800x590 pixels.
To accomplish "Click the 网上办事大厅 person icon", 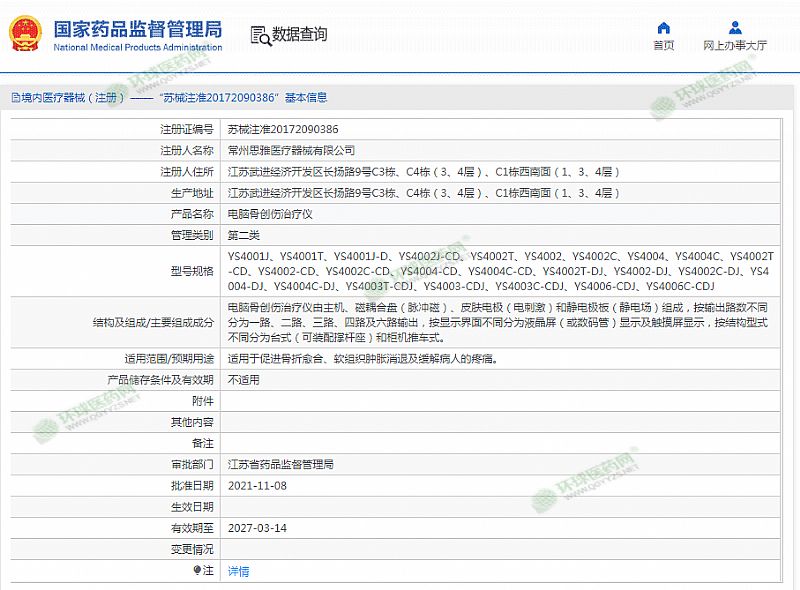I will tap(735, 27).
